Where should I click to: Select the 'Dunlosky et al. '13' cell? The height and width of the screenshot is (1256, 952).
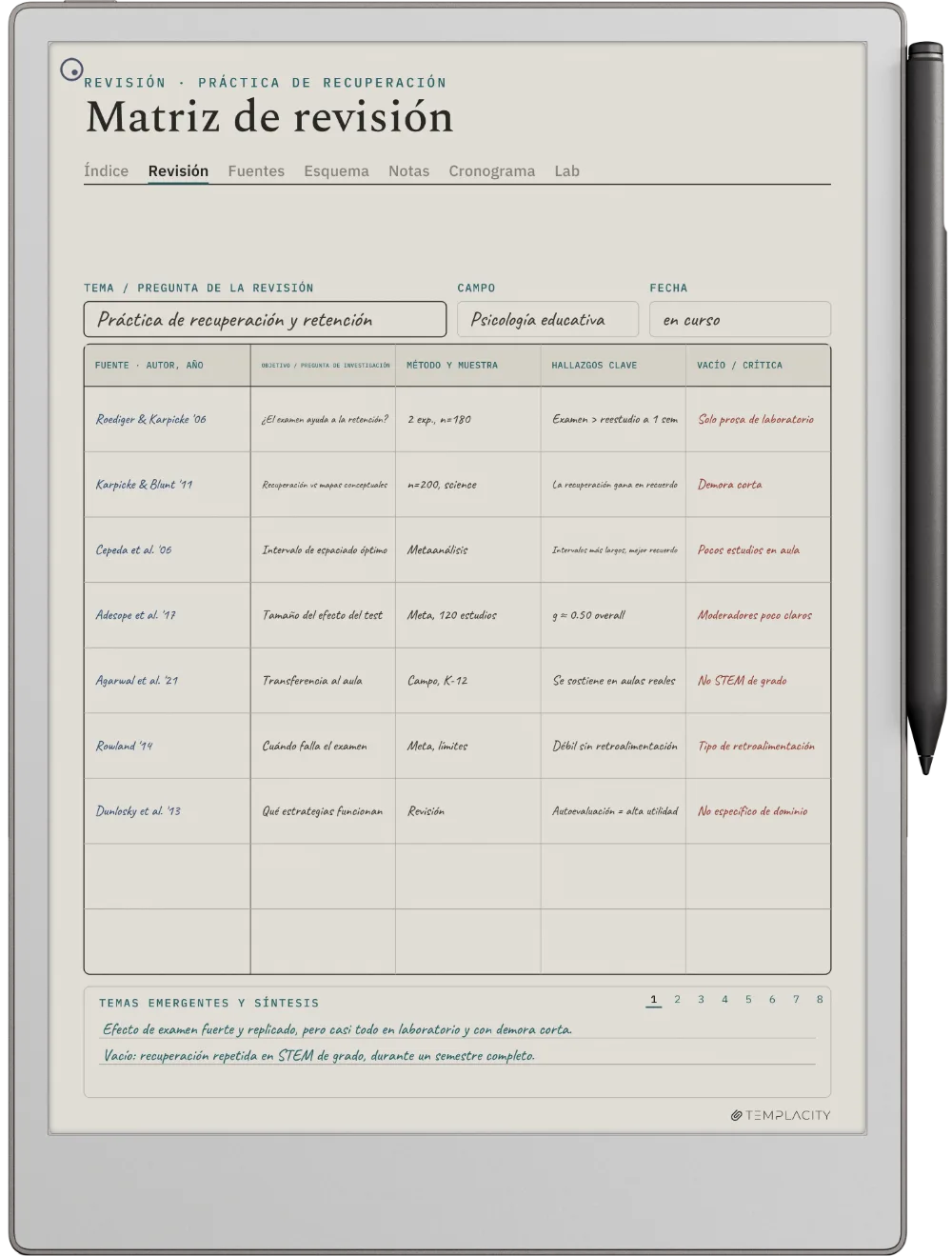point(168,811)
